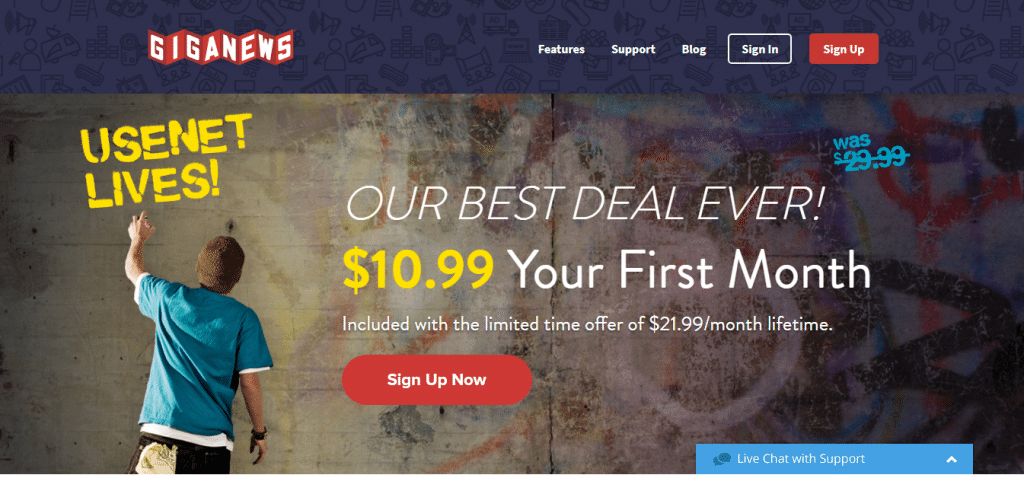Click the $21.99/month lifetime offer text
This screenshot has width=1024, height=478.
[x=741, y=324]
